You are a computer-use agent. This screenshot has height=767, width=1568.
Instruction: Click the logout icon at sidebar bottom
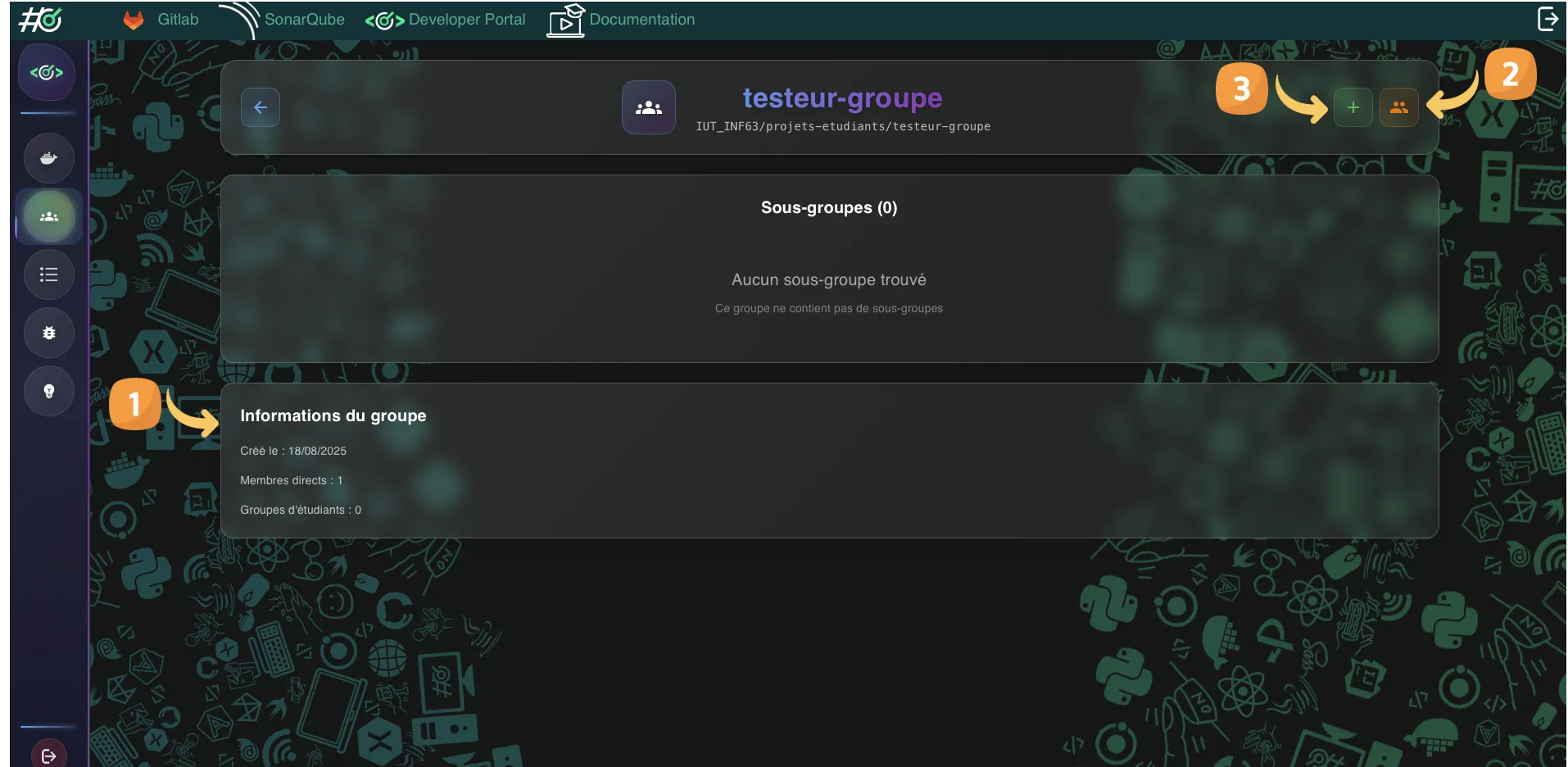pyautogui.click(x=49, y=755)
